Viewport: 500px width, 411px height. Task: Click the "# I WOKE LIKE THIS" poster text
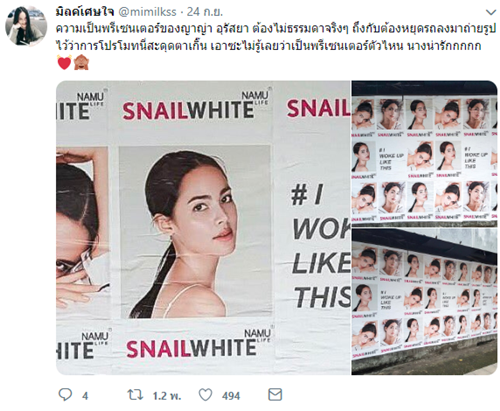[320, 247]
